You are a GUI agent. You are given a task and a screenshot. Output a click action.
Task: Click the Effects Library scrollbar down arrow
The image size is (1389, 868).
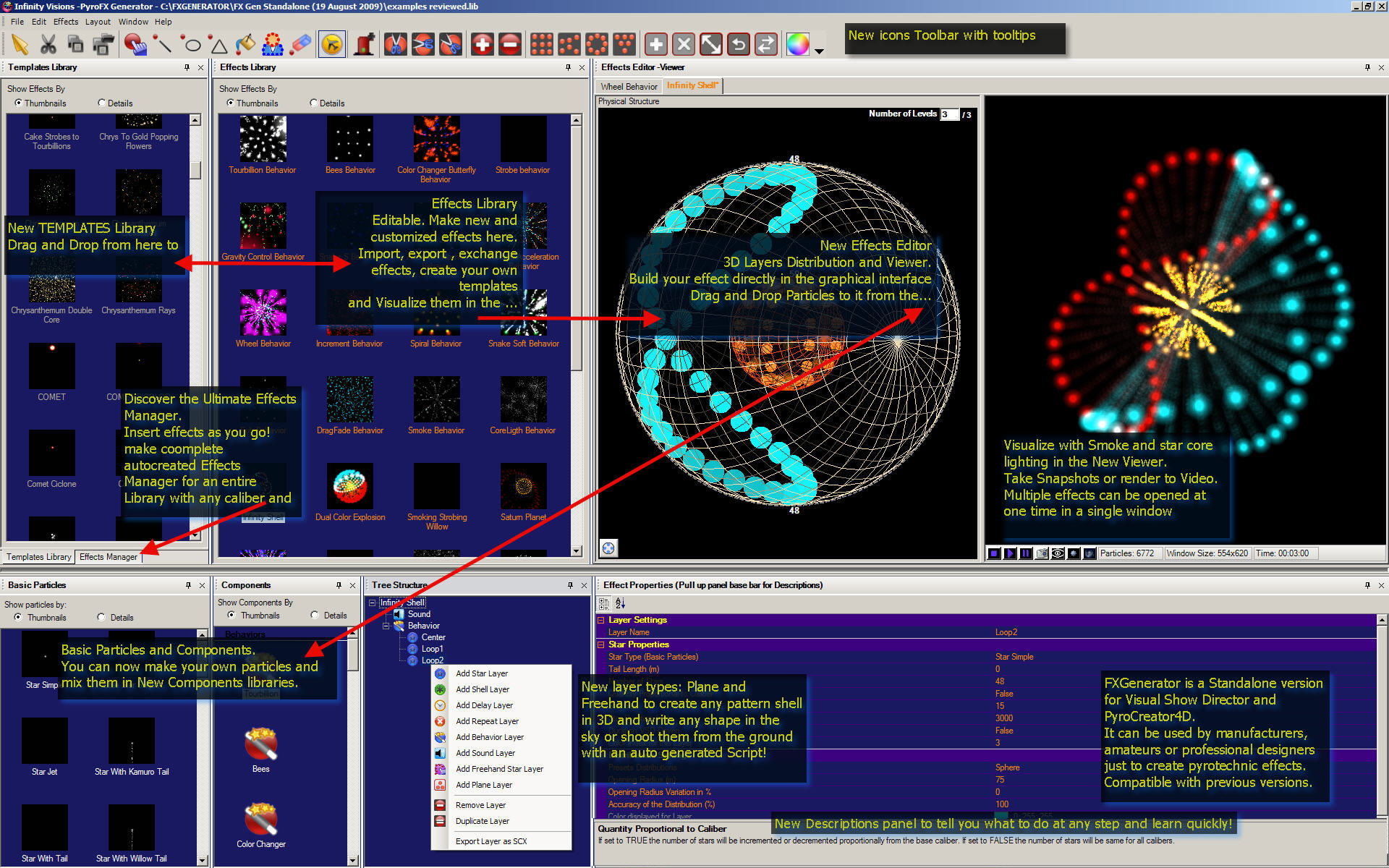coord(577,551)
